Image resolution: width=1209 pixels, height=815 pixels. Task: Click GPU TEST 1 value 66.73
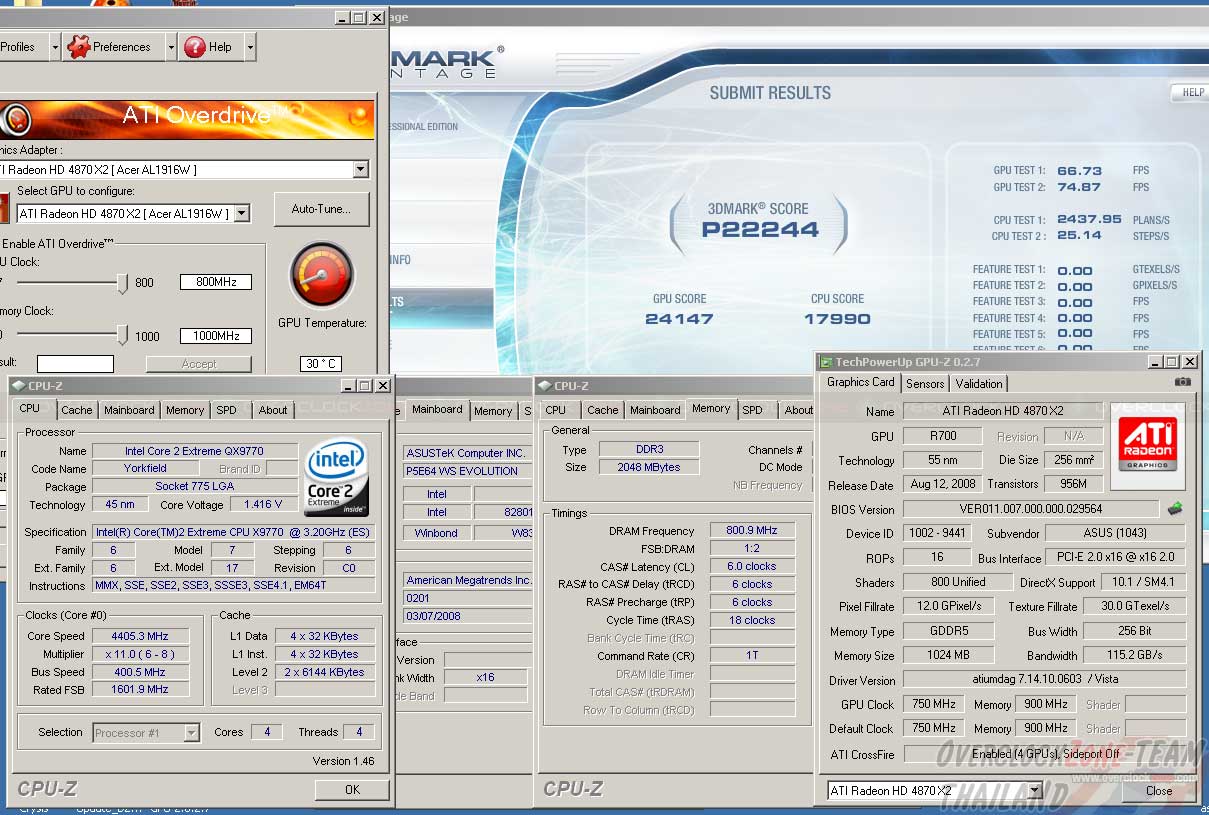click(x=1079, y=171)
